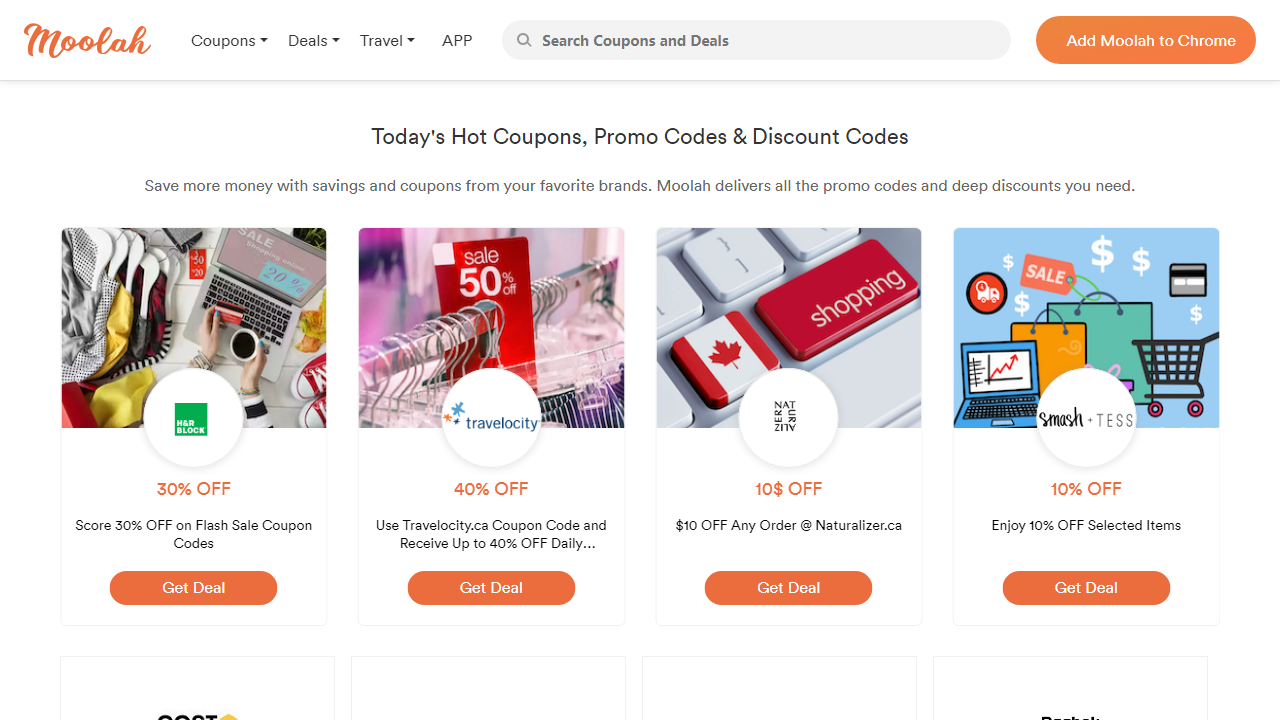The width and height of the screenshot is (1280, 720).
Task: Click the Travelocity logo circle
Action: point(491,418)
